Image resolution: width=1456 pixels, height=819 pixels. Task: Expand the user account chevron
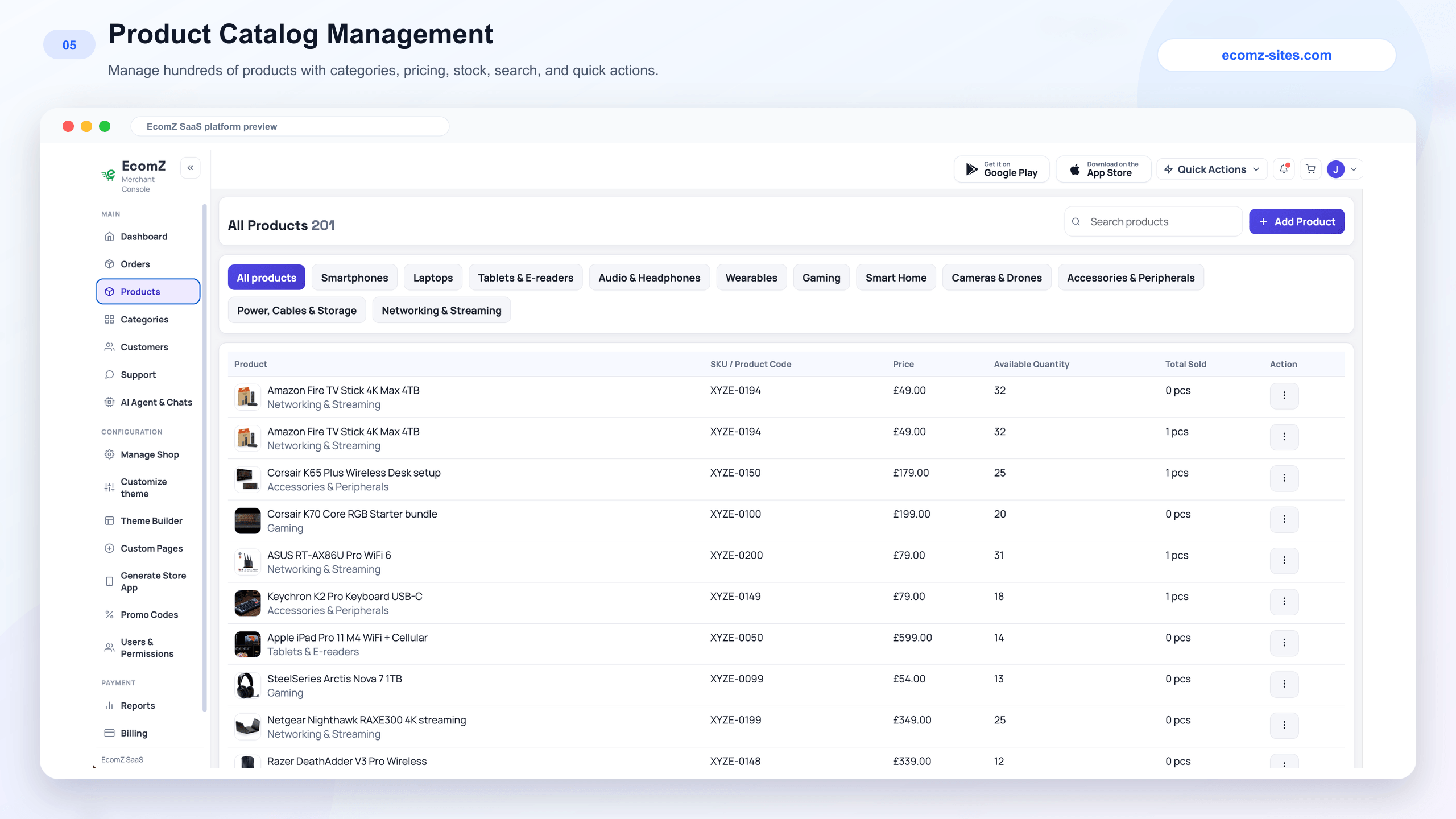[x=1354, y=169]
